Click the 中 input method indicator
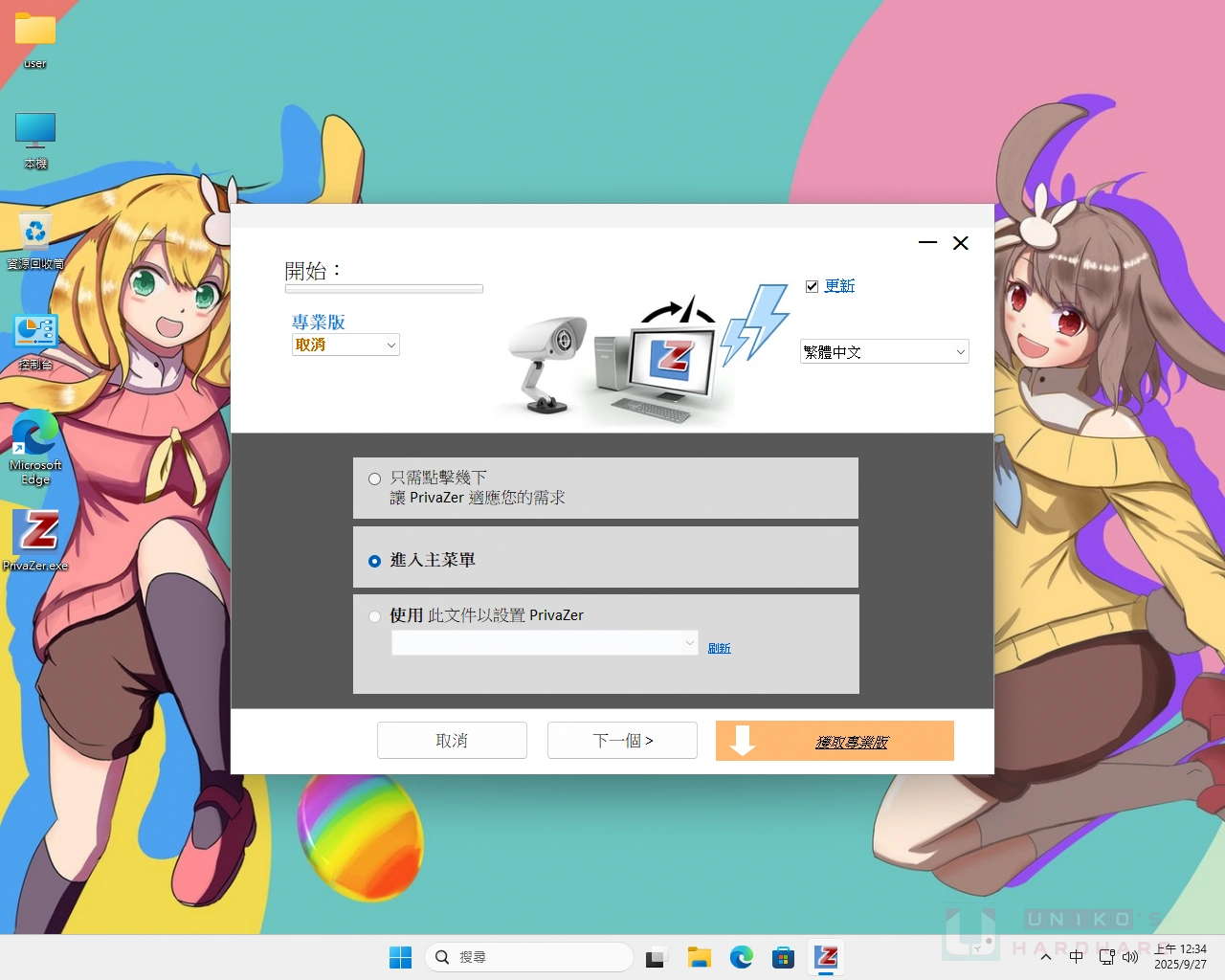 (1077, 957)
